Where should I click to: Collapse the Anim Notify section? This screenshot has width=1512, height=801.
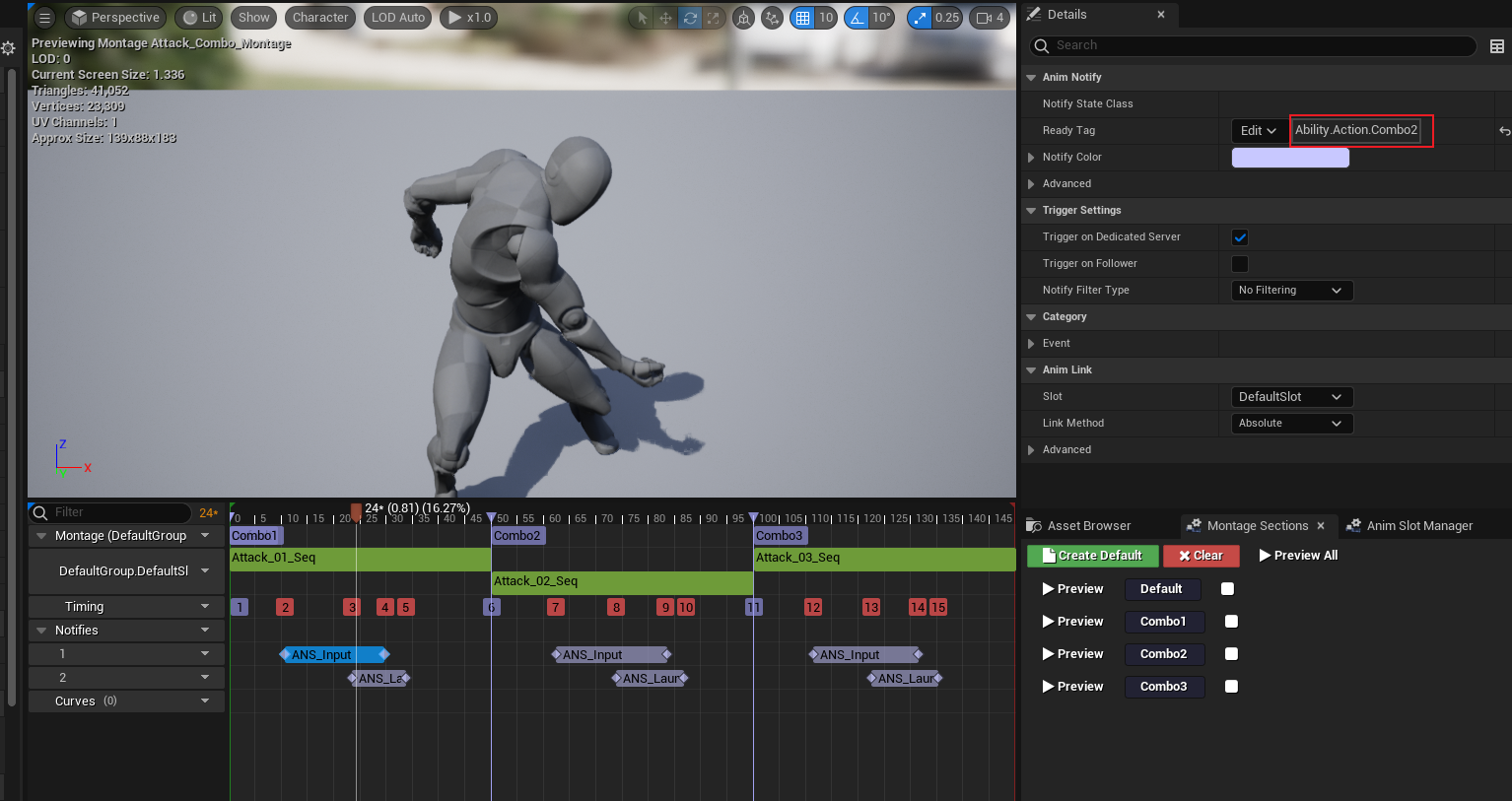click(1031, 78)
